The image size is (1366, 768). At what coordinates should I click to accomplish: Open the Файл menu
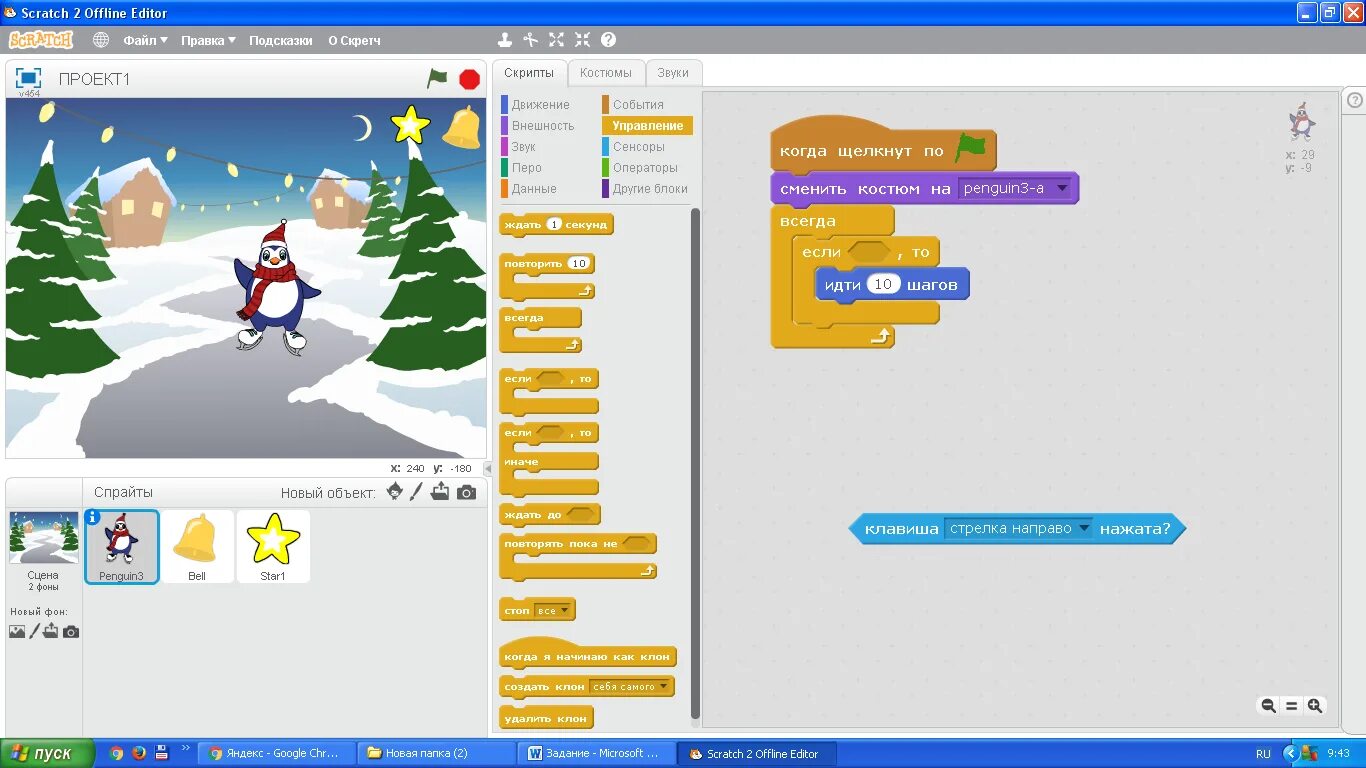pyautogui.click(x=144, y=40)
